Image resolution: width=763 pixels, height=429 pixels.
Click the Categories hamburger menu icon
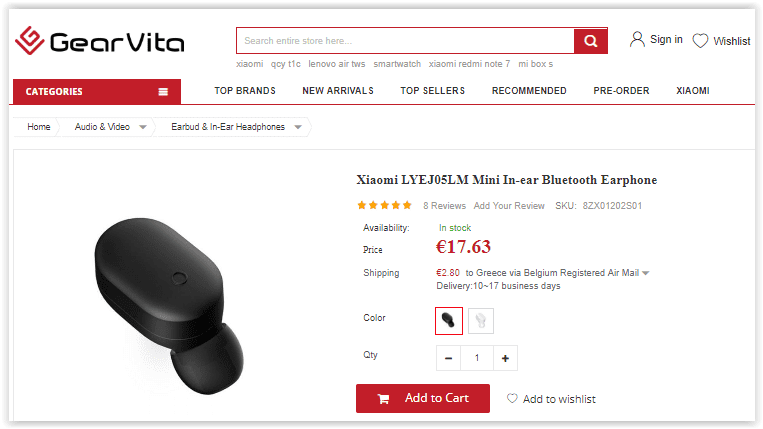pyautogui.click(x=163, y=92)
